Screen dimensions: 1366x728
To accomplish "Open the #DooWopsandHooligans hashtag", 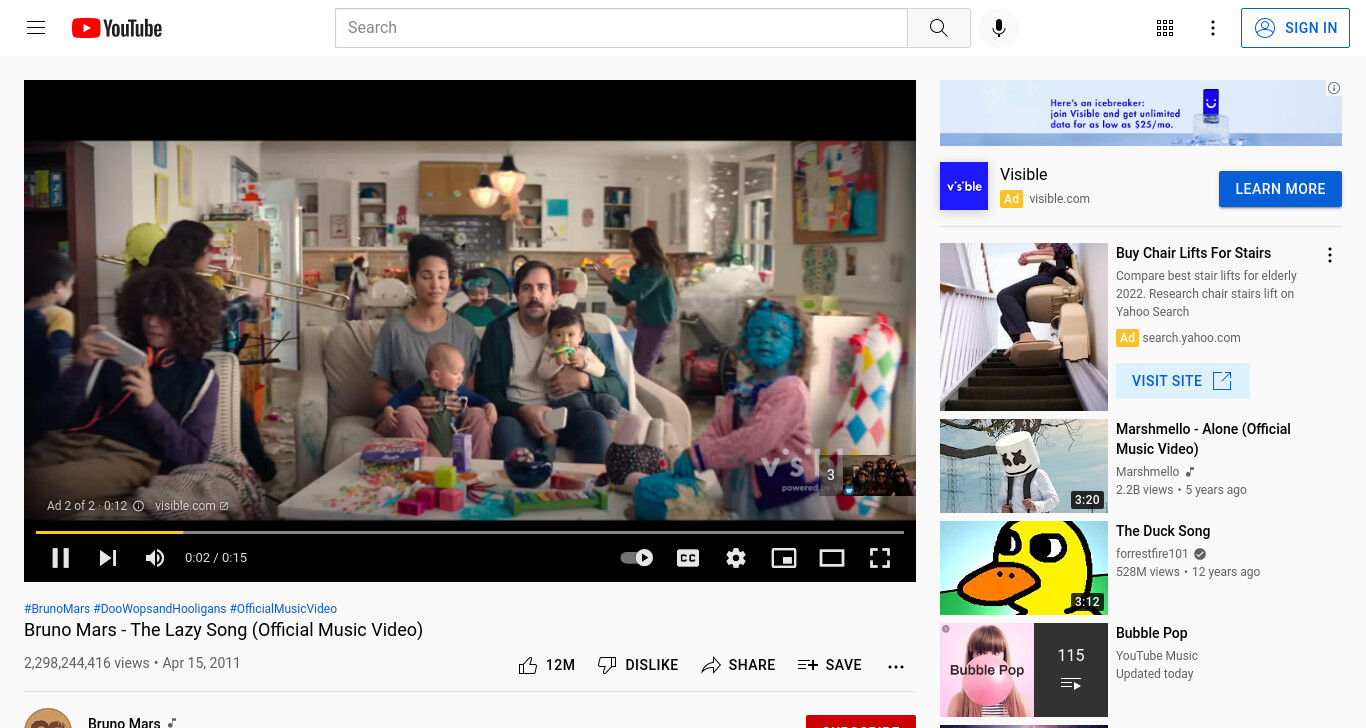I will click(160, 609).
